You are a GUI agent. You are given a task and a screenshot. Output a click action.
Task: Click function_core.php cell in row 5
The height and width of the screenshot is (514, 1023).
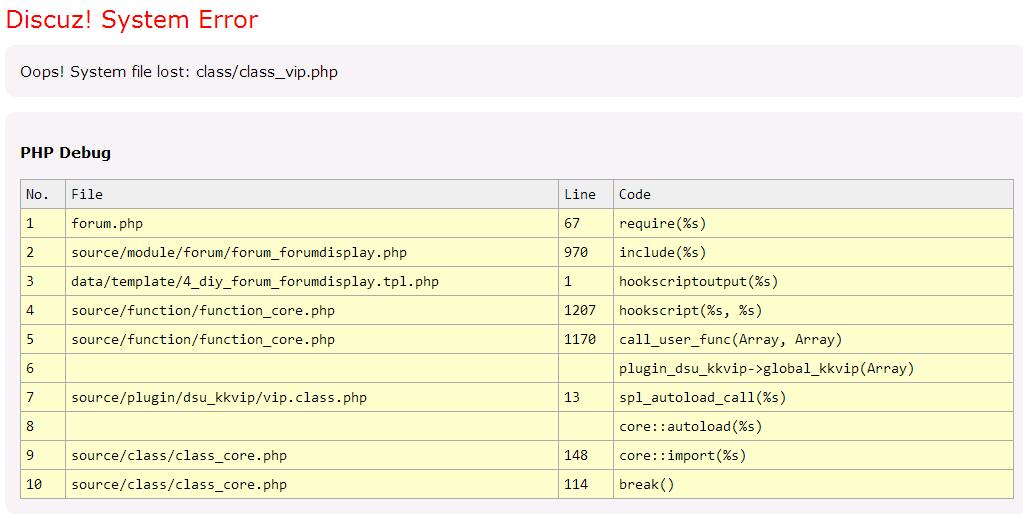(x=312, y=340)
